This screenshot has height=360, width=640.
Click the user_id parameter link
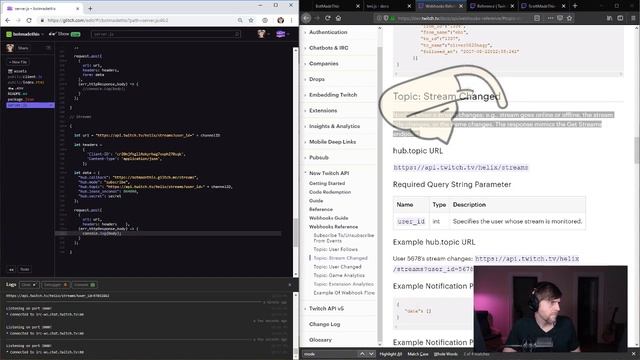coord(411,222)
